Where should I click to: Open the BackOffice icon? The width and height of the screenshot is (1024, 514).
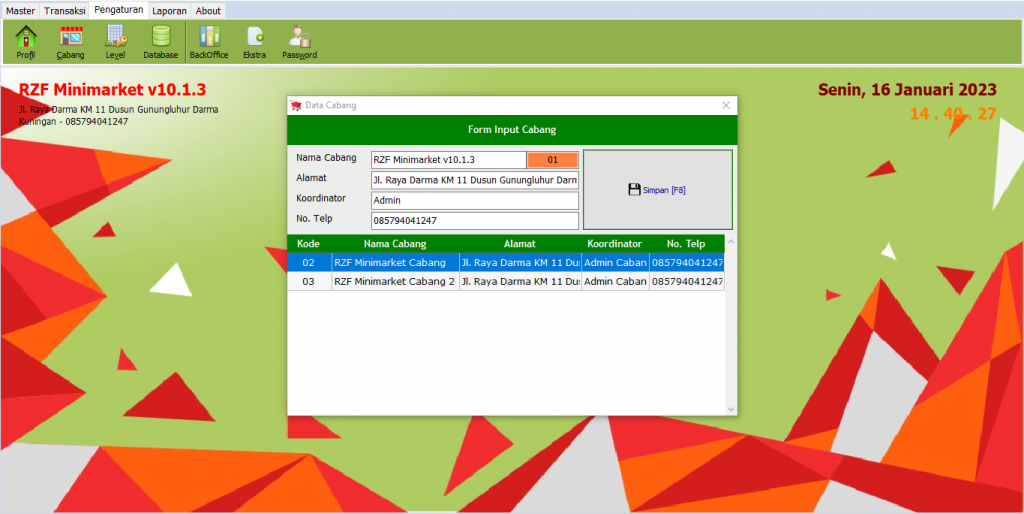[209, 42]
